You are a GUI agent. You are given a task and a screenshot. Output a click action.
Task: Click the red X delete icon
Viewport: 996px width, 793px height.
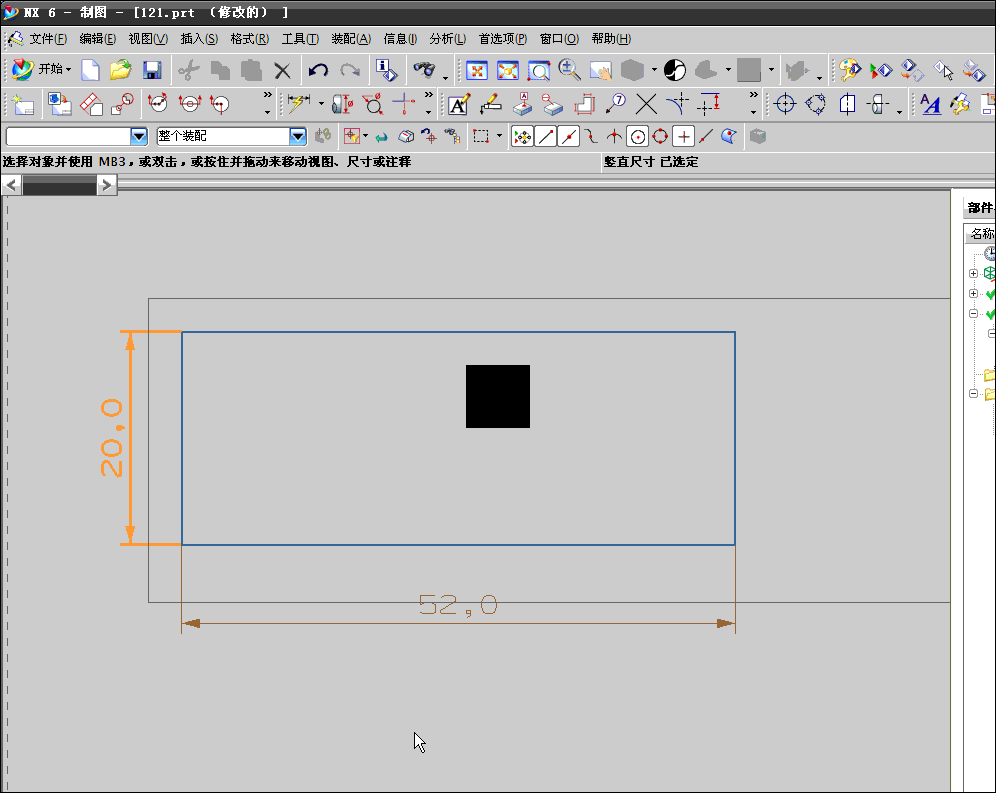click(280, 69)
